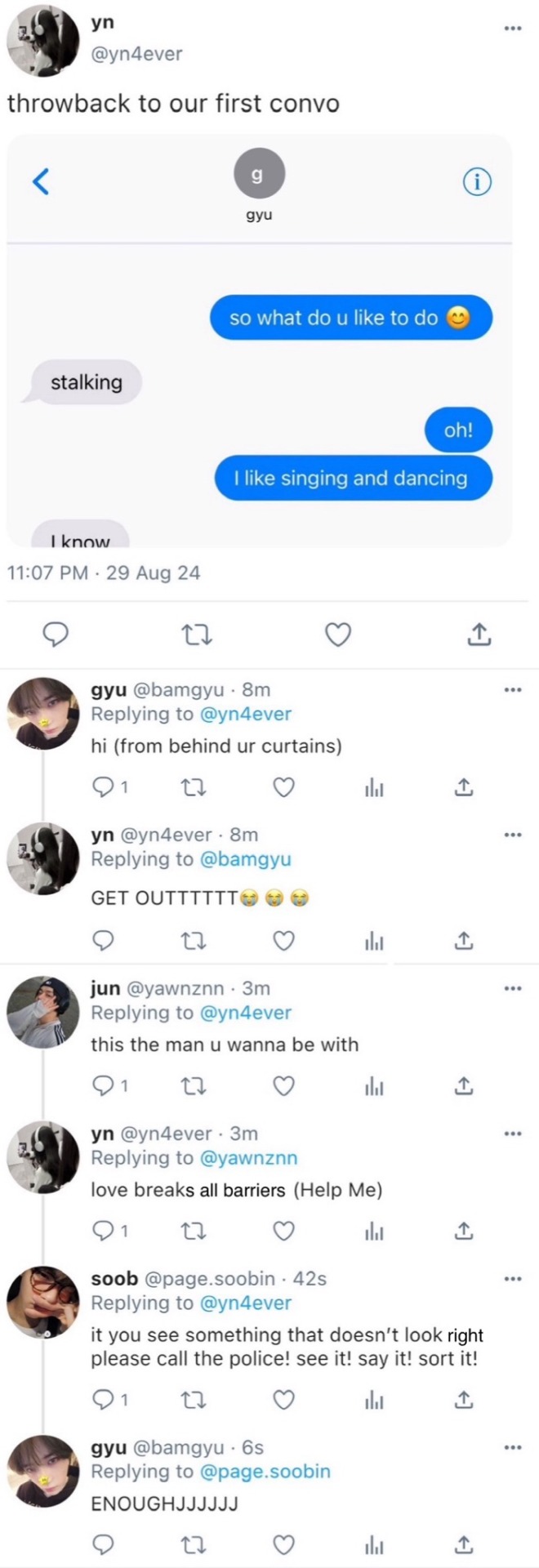Open the info icon in gyu chat
This screenshot has height=1568, width=539.
[x=477, y=181]
